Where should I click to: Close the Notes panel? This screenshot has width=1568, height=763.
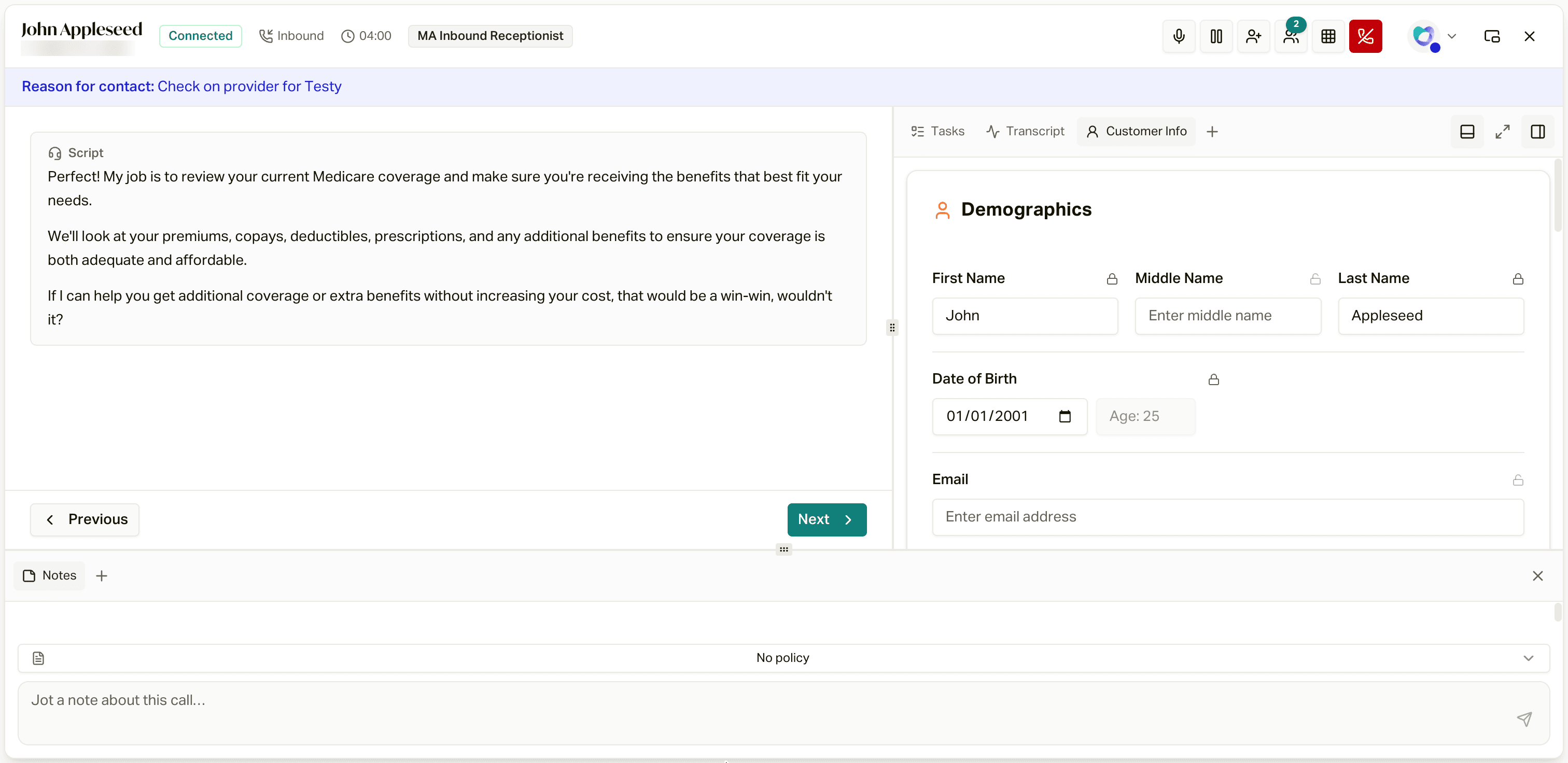(1537, 575)
